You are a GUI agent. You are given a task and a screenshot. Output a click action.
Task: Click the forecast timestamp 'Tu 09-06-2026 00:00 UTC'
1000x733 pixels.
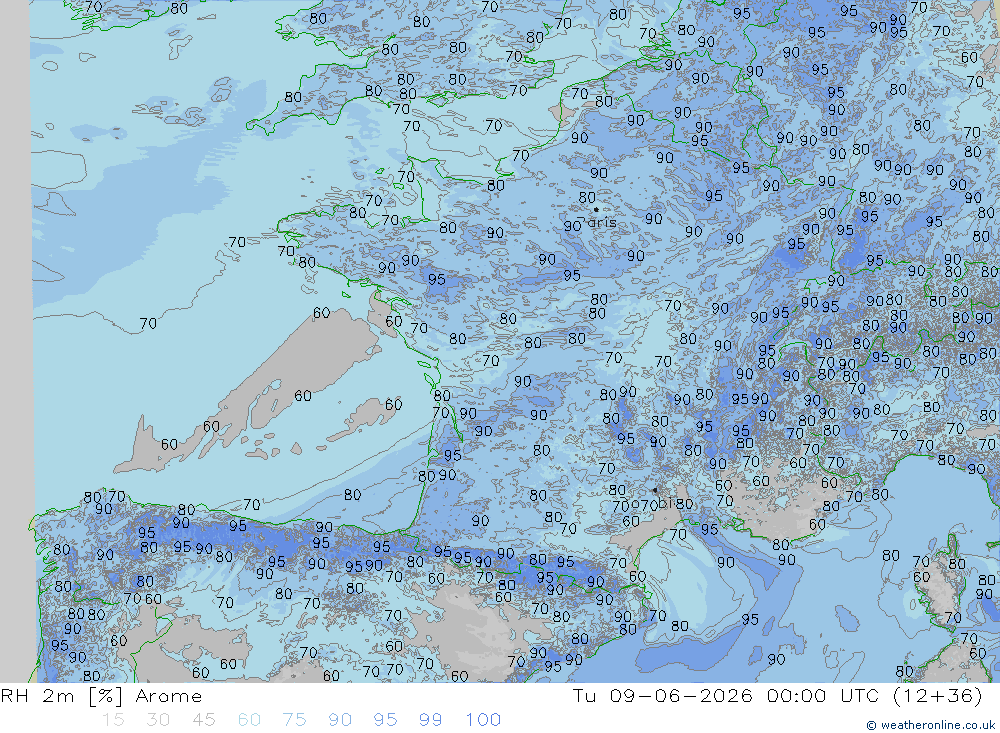726,695
